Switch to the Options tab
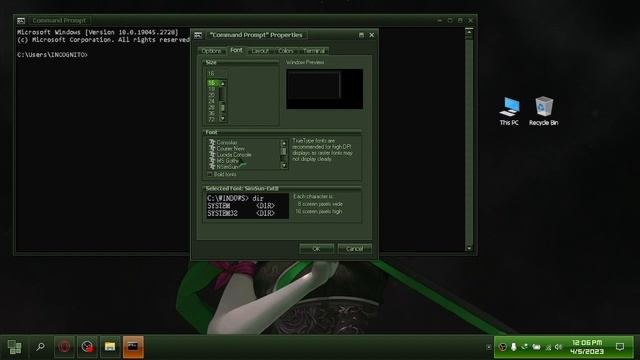 pyautogui.click(x=211, y=51)
